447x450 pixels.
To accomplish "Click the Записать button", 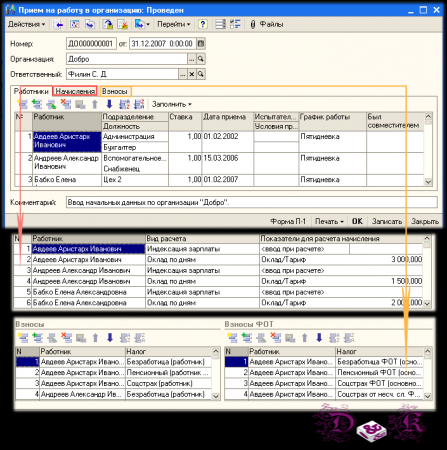I will click(x=387, y=221).
